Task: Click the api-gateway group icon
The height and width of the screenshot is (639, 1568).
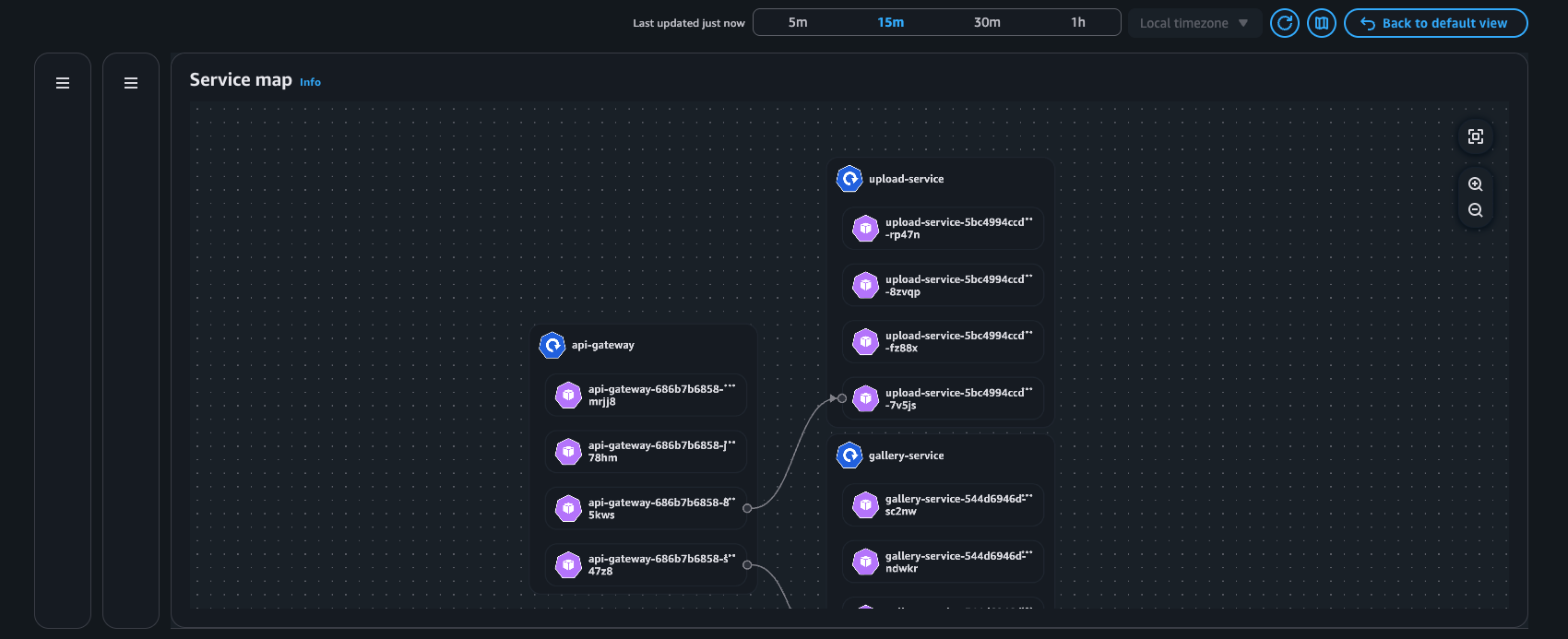Action: [x=552, y=345]
